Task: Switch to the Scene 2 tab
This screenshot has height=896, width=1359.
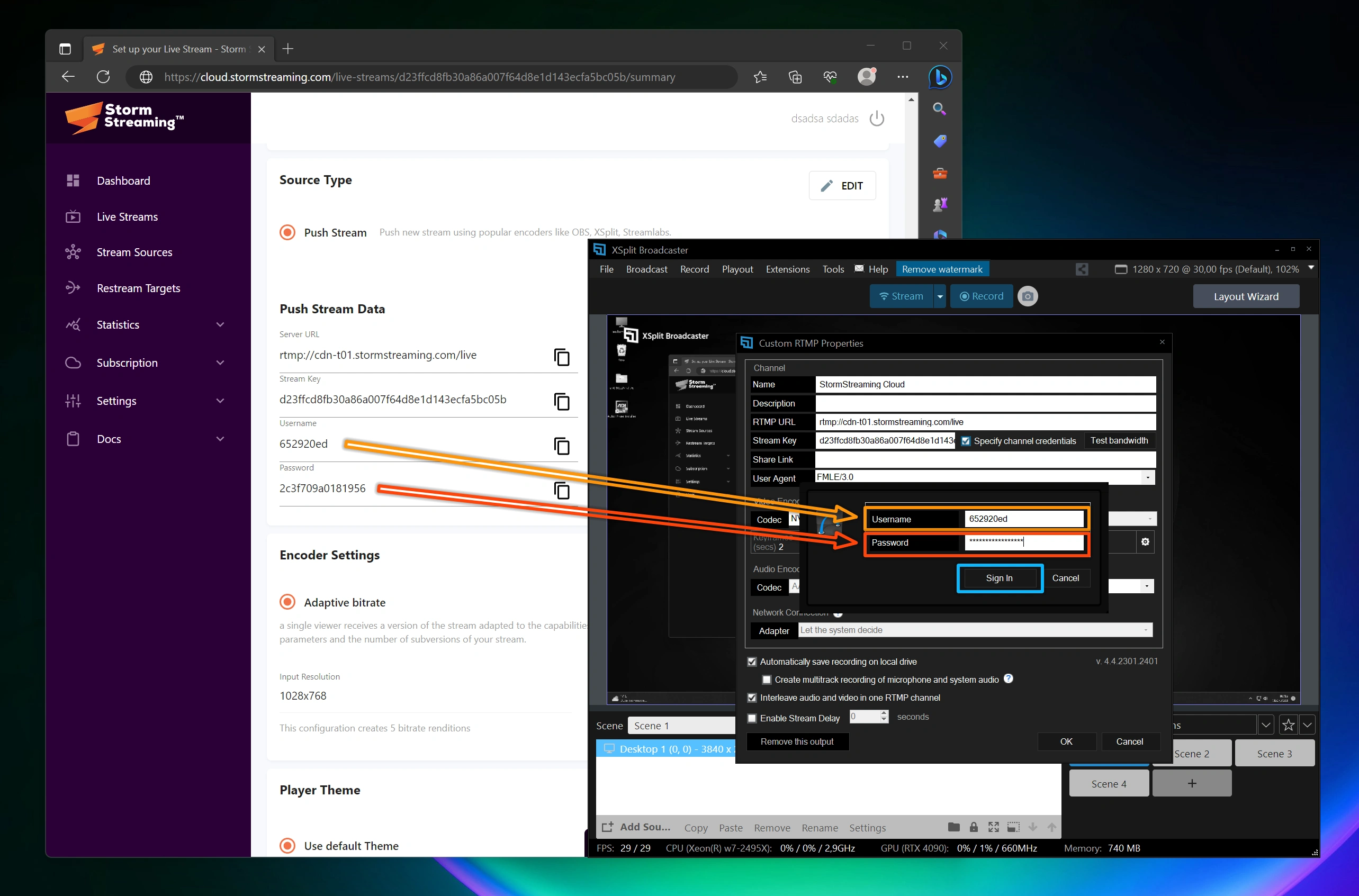Action: (x=1195, y=753)
